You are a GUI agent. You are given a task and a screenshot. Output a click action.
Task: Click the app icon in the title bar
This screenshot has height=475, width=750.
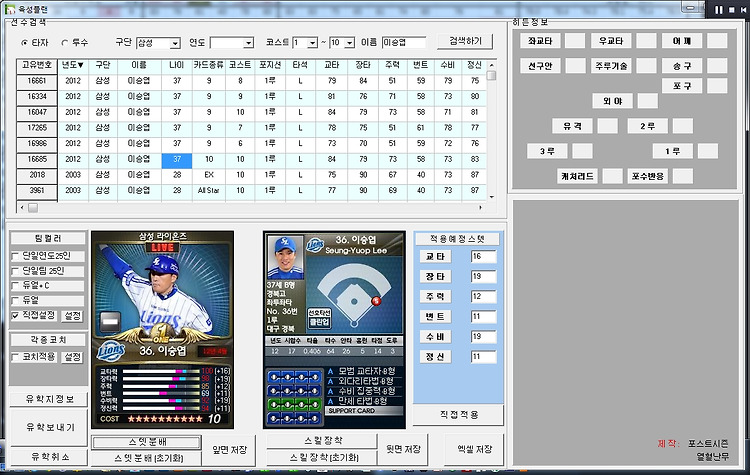point(10,9)
